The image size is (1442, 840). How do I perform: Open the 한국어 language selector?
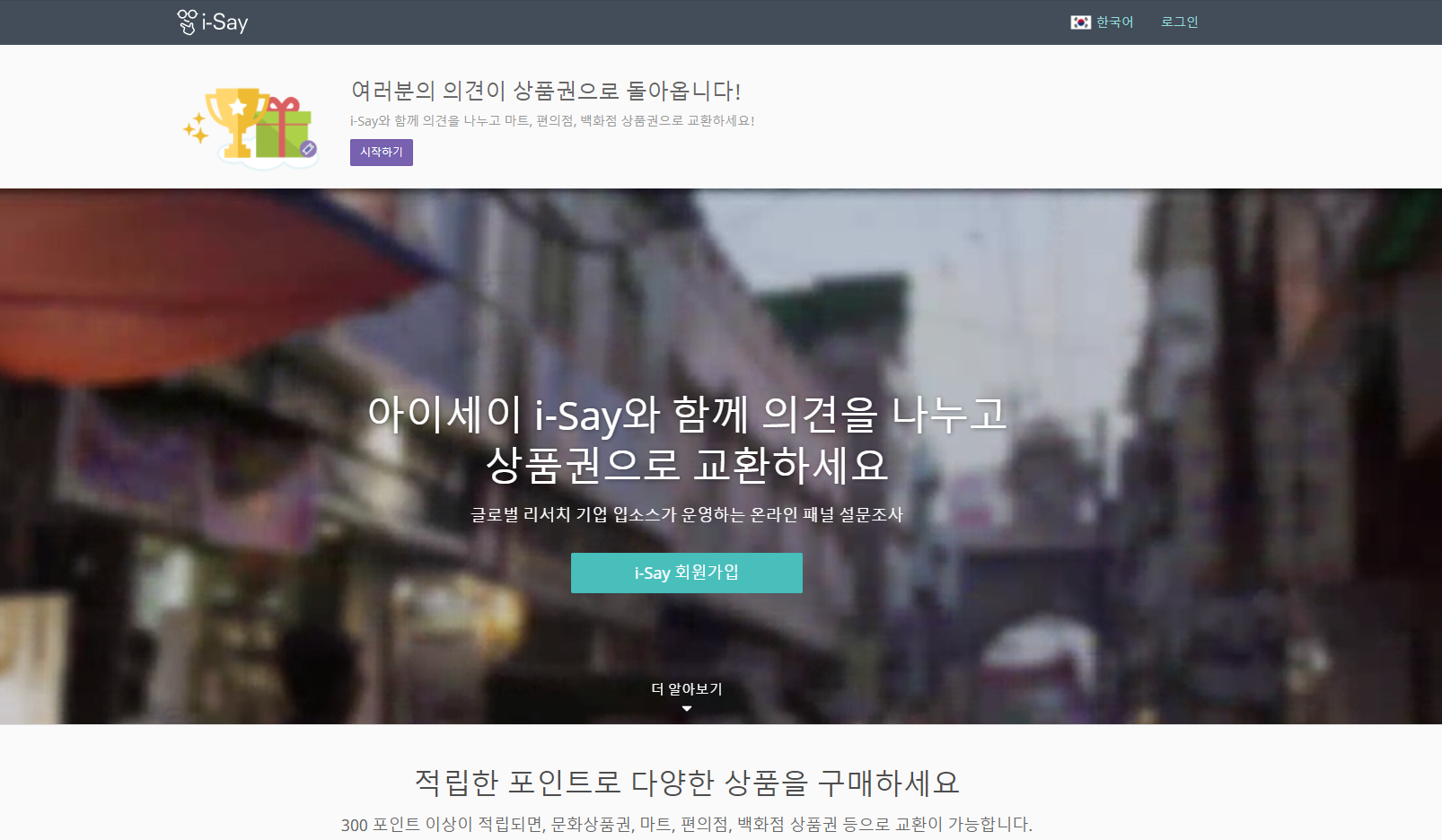(x=1103, y=22)
